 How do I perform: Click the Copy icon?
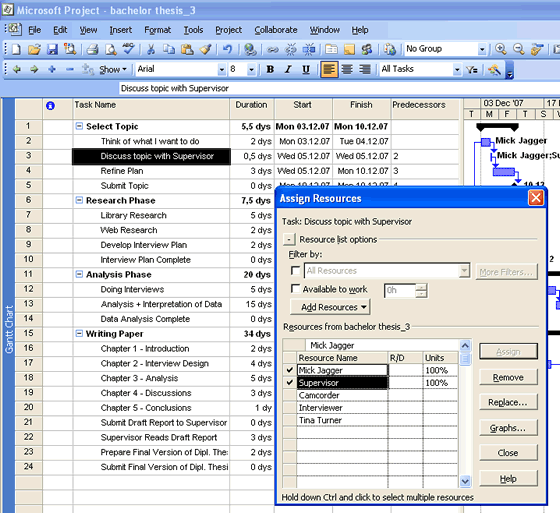pos(169,49)
